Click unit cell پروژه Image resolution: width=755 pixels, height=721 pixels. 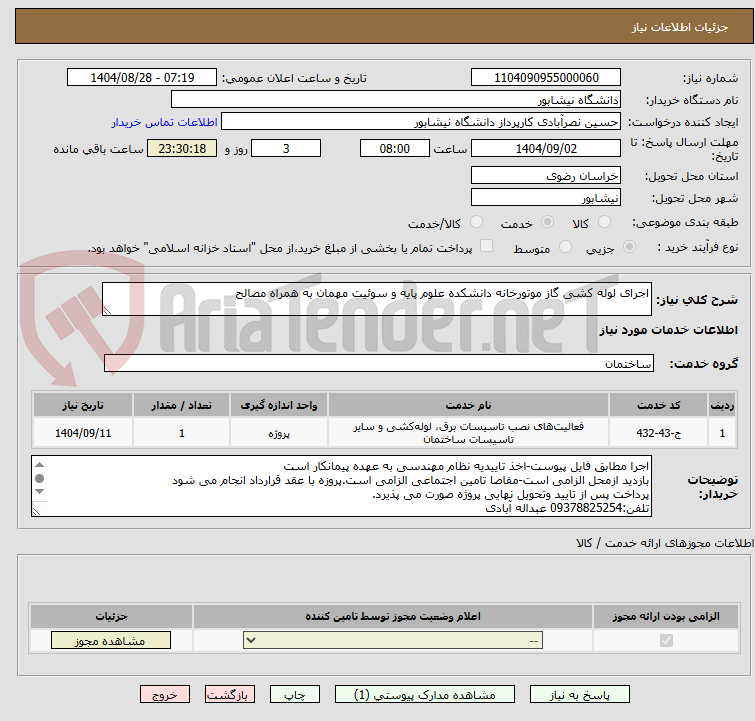tap(279, 433)
